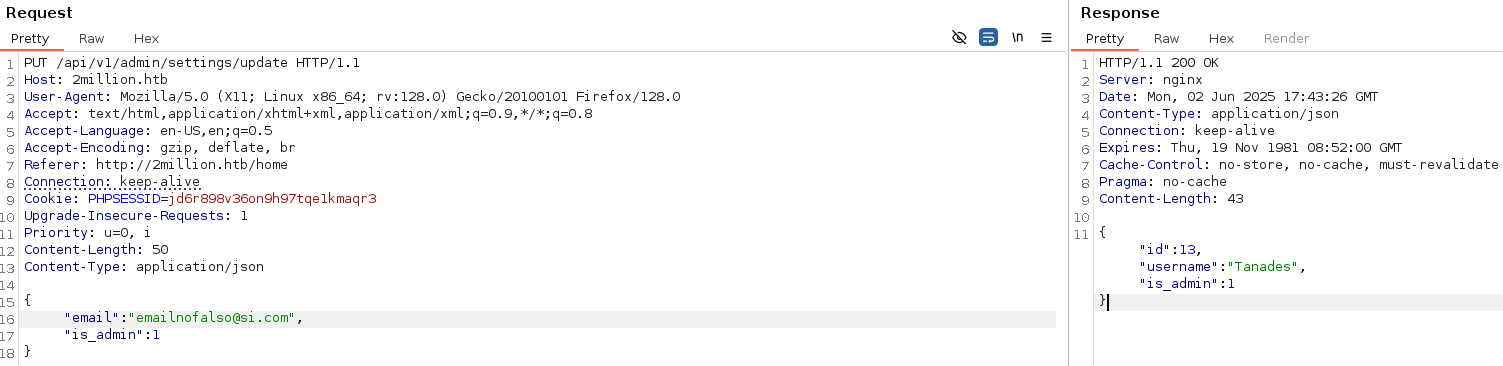Image resolution: width=1503 pixels, height=366 pixels.
Task: Click the username Tanades line in response
Action: (1223, 267)
